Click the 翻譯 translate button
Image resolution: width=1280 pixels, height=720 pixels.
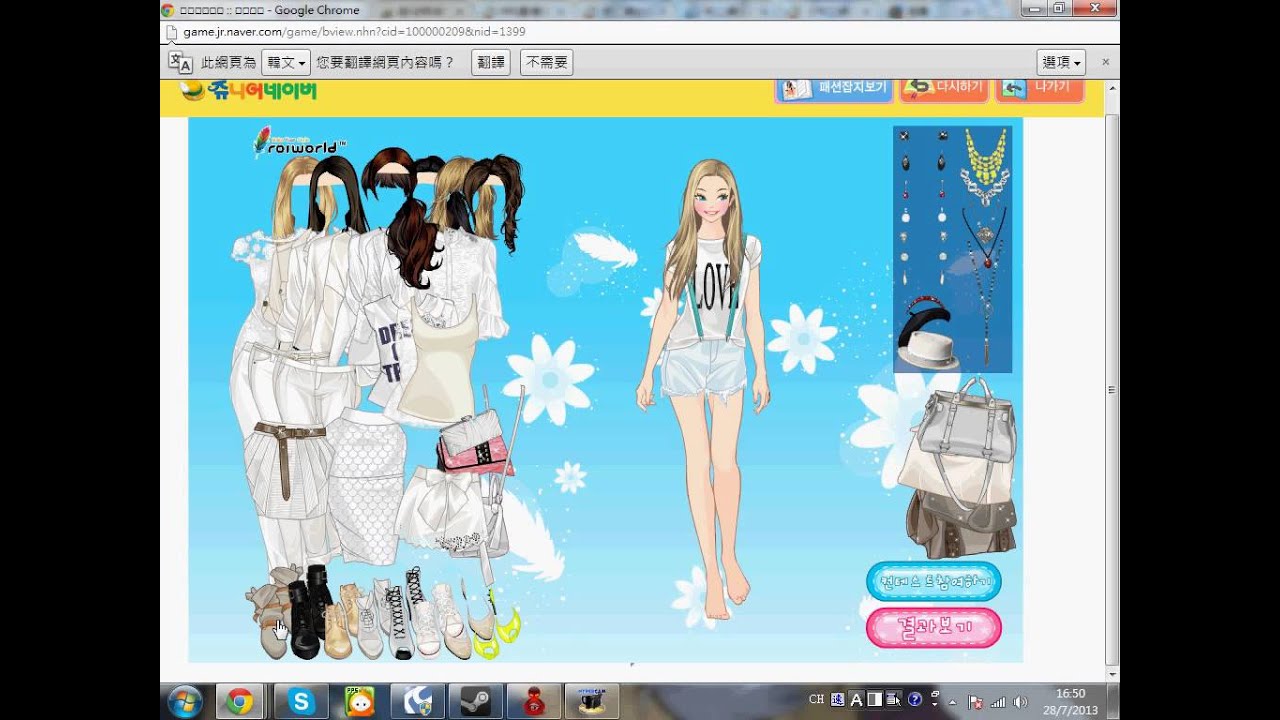490,62
